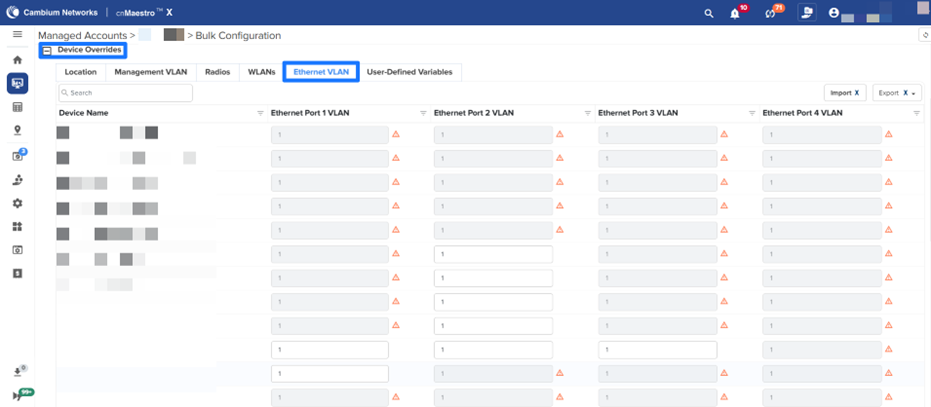Toggle the hamburger menu sidebar
Viewport: 931px width, 407px height.
[x=17, y=35]
